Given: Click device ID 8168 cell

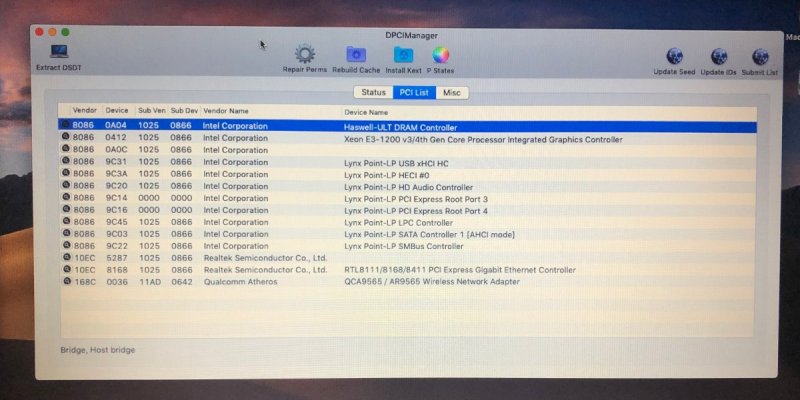Looking at the screenshot, I should pyautogui.click(x=117, y=269).
